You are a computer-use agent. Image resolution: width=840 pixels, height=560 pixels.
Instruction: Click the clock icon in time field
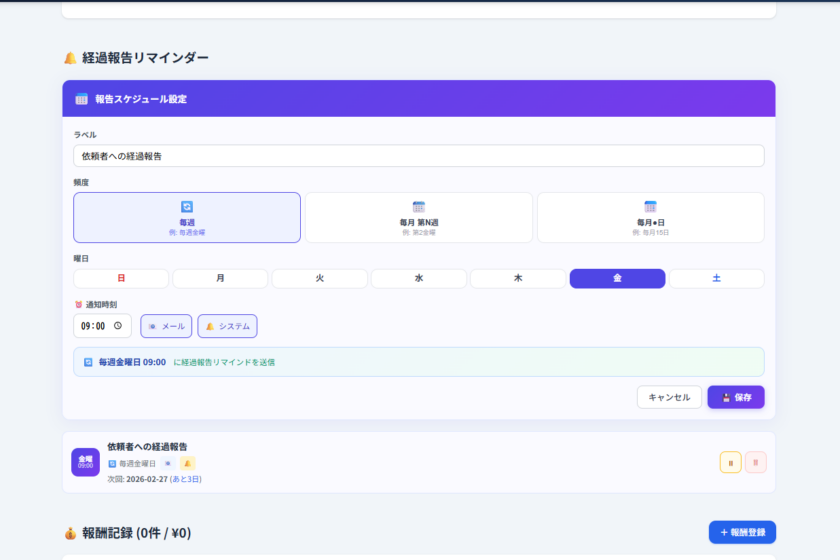point(118,326)
